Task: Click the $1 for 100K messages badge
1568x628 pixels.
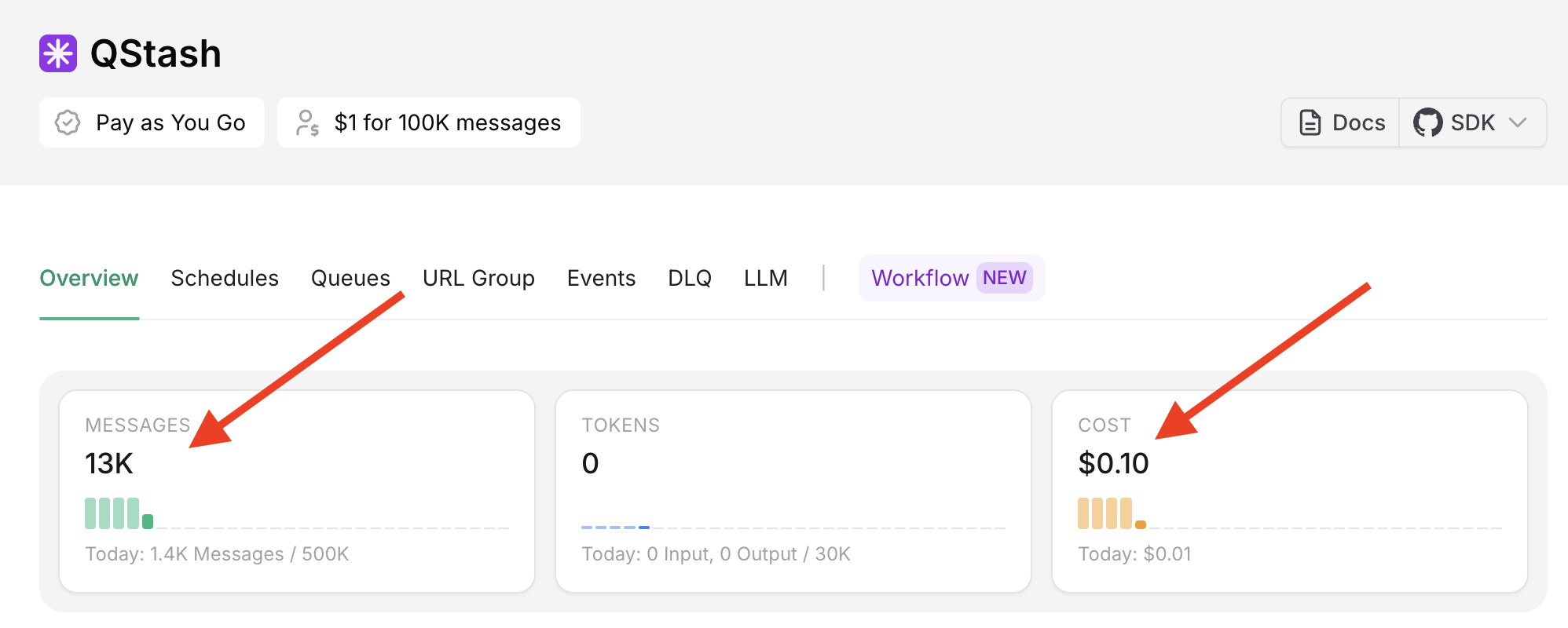Action: click(x=429, y=122)
